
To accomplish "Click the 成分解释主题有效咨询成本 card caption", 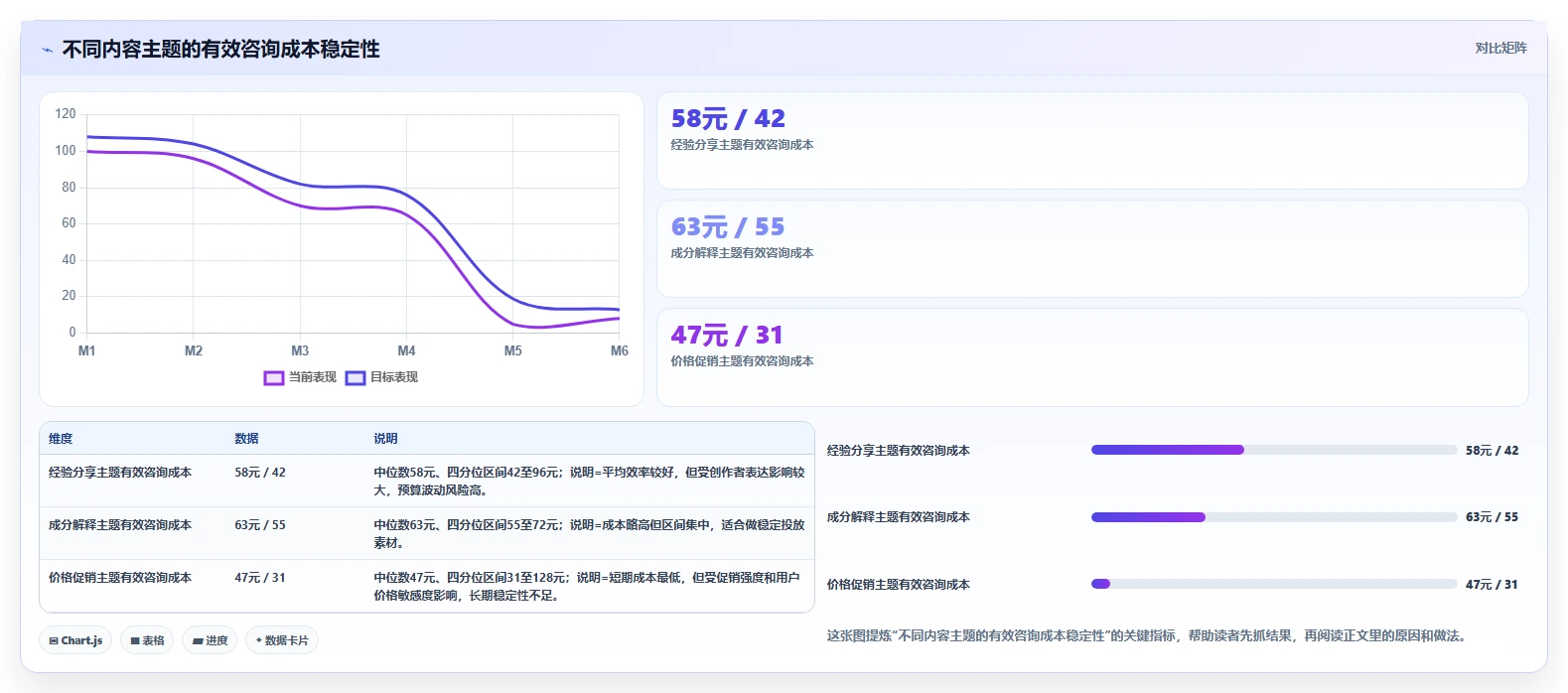I will 742,253.
